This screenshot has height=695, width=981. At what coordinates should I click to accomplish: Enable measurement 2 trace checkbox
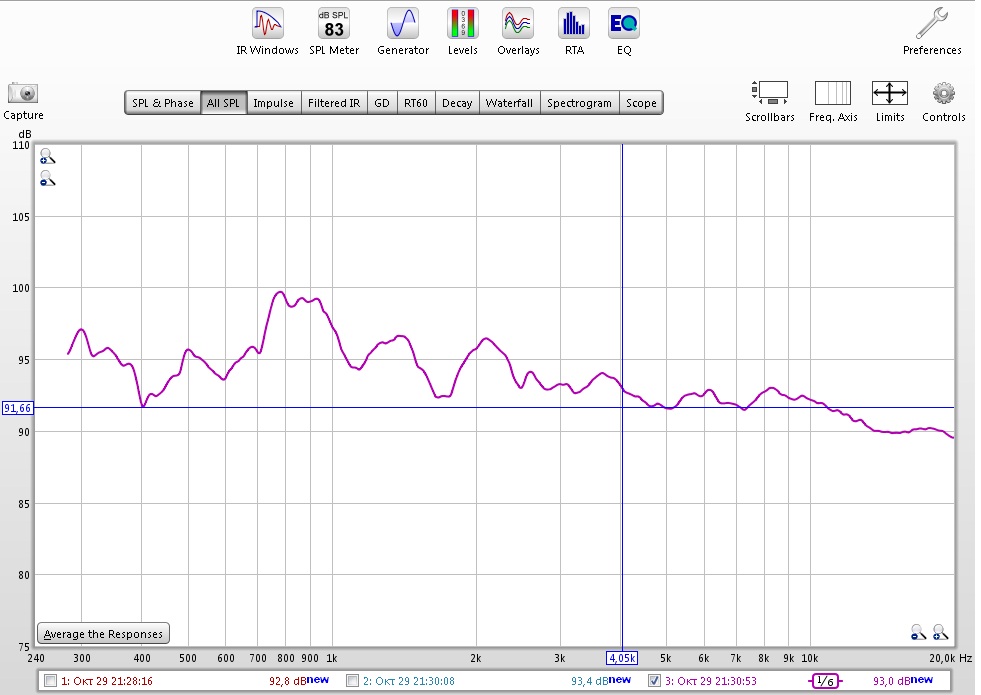352,681
